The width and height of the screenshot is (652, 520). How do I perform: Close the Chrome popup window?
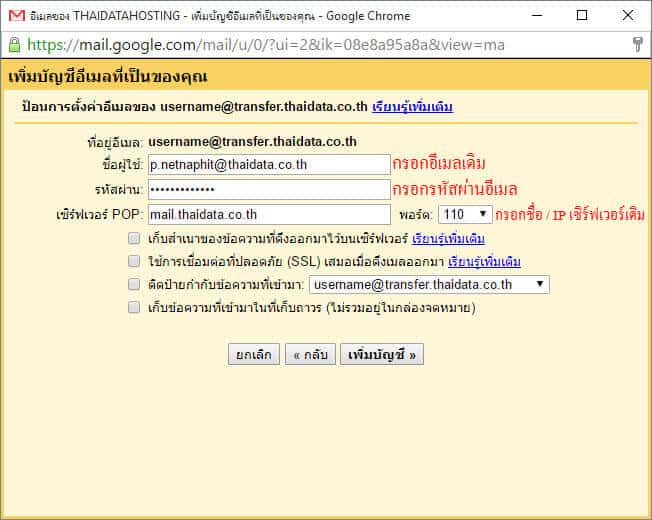click(627, 16)
